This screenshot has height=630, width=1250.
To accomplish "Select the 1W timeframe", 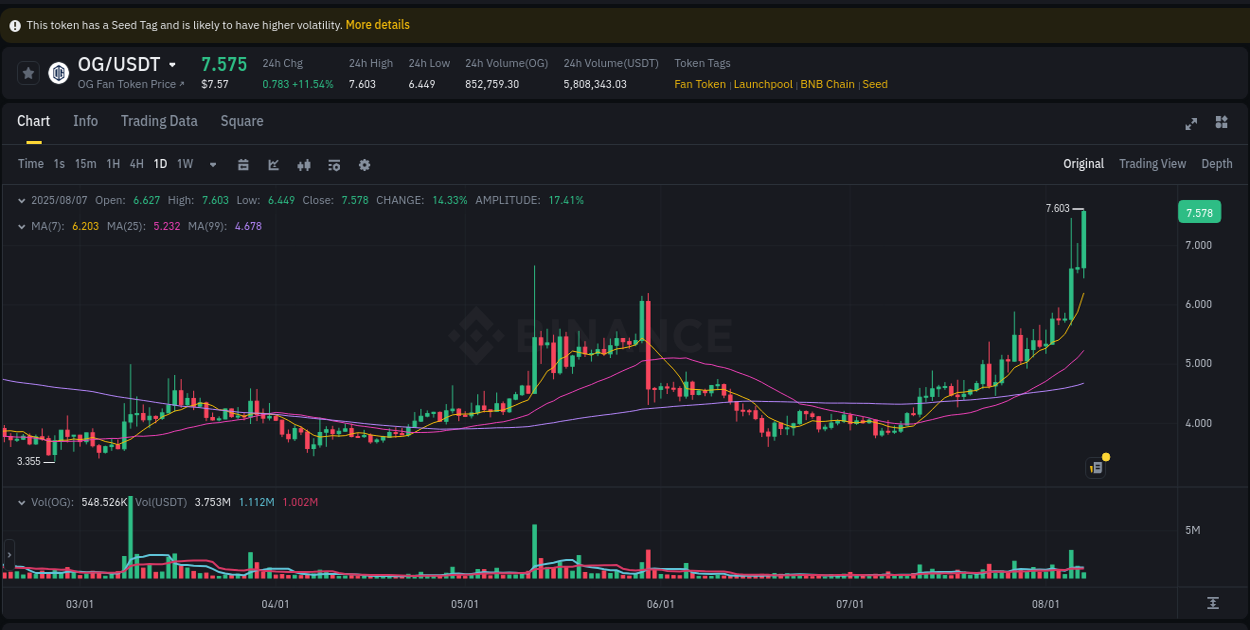I will tap(184, 164).
